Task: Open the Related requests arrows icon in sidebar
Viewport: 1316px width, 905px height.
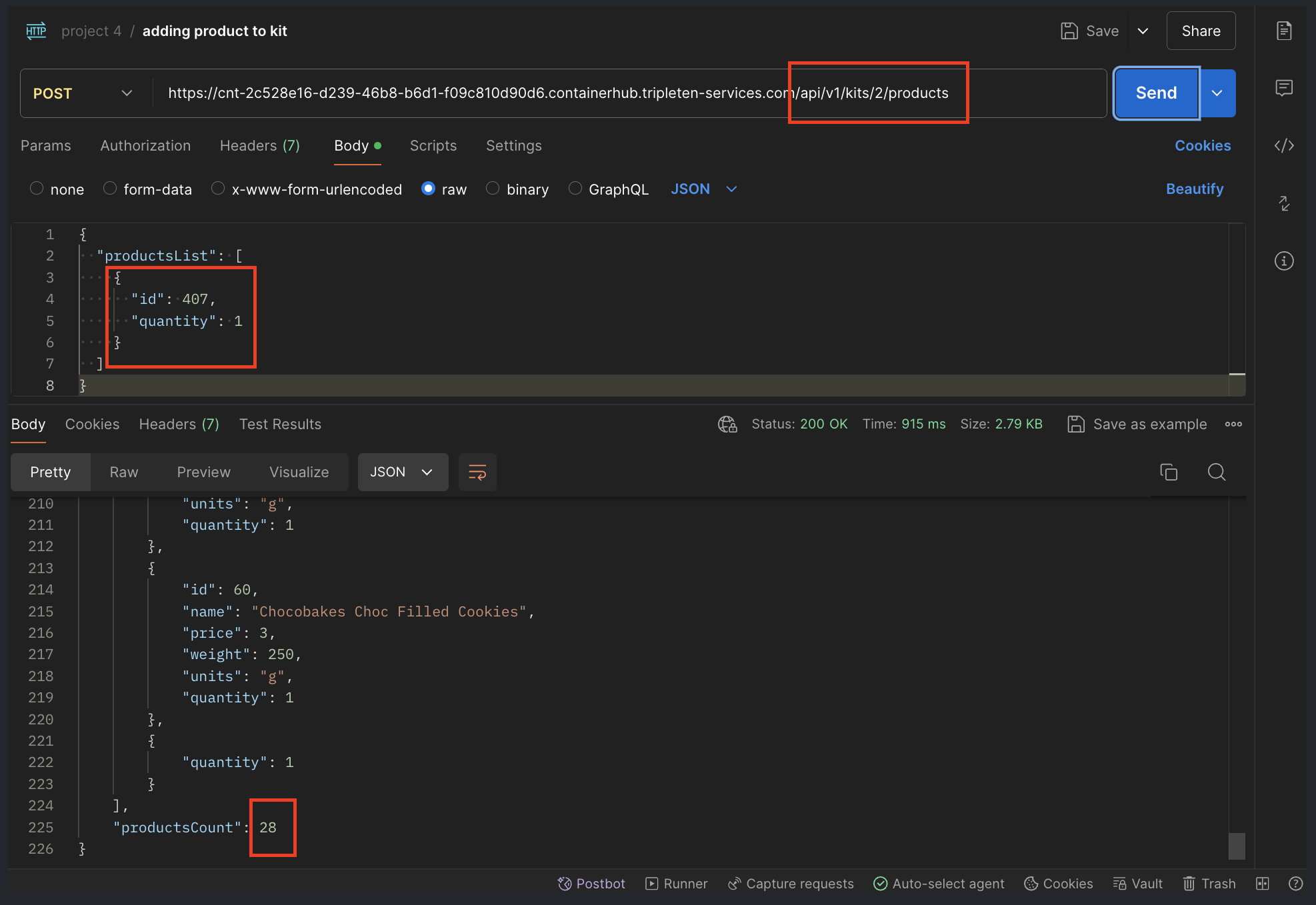Action: [x=1284, y=203]
